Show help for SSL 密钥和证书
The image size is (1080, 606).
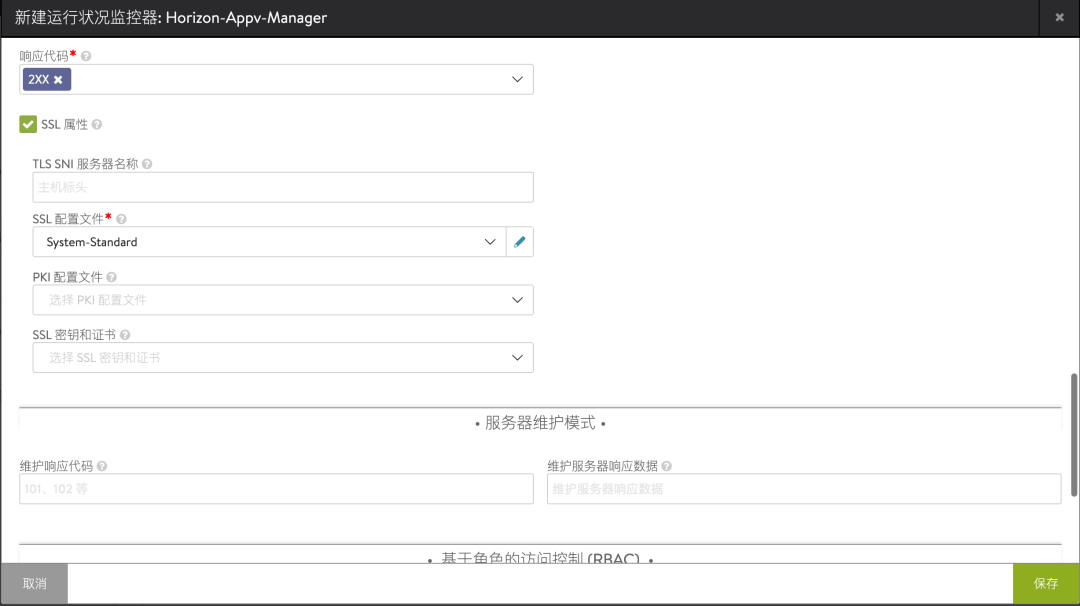click(x=125, y=335)
